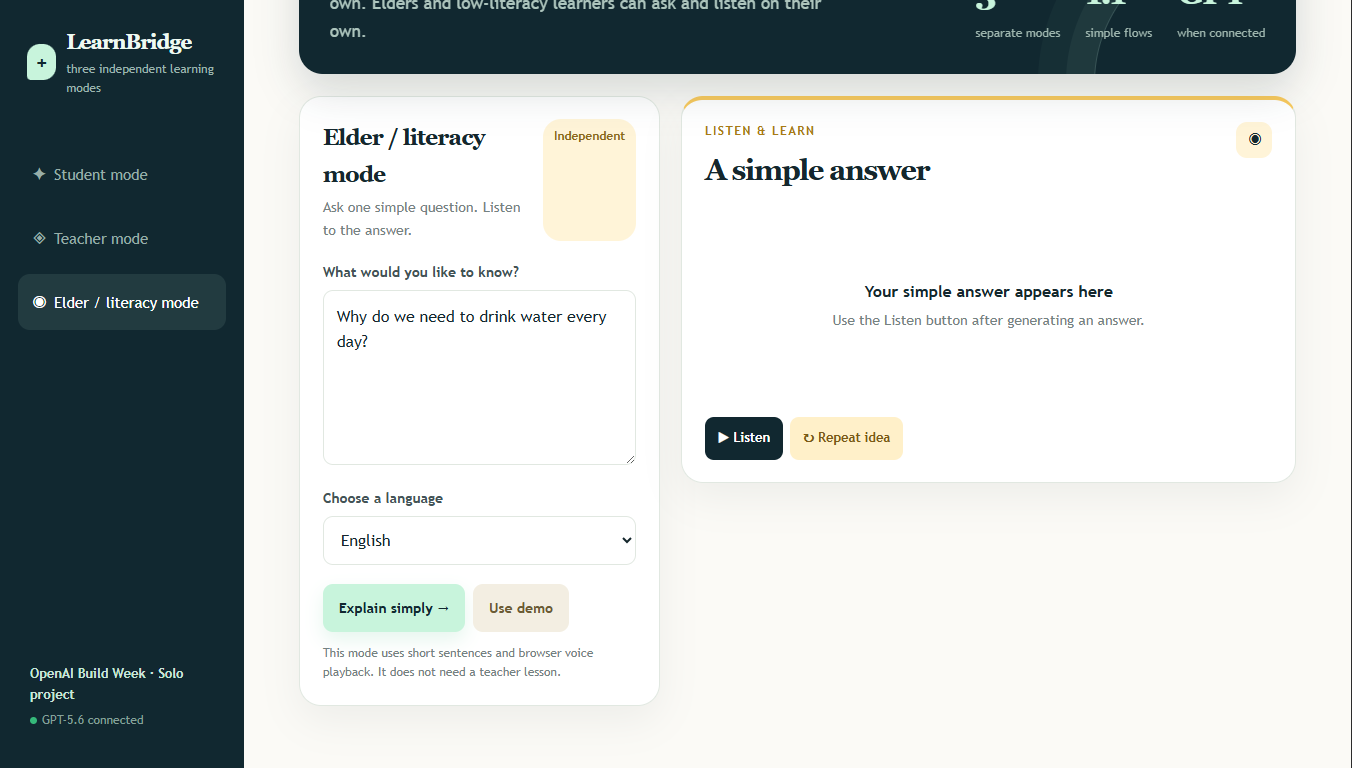Select Elder / literacy mode in the sidebar
Viewport: 1352px width, 768px height.
(x=122, y=302)
